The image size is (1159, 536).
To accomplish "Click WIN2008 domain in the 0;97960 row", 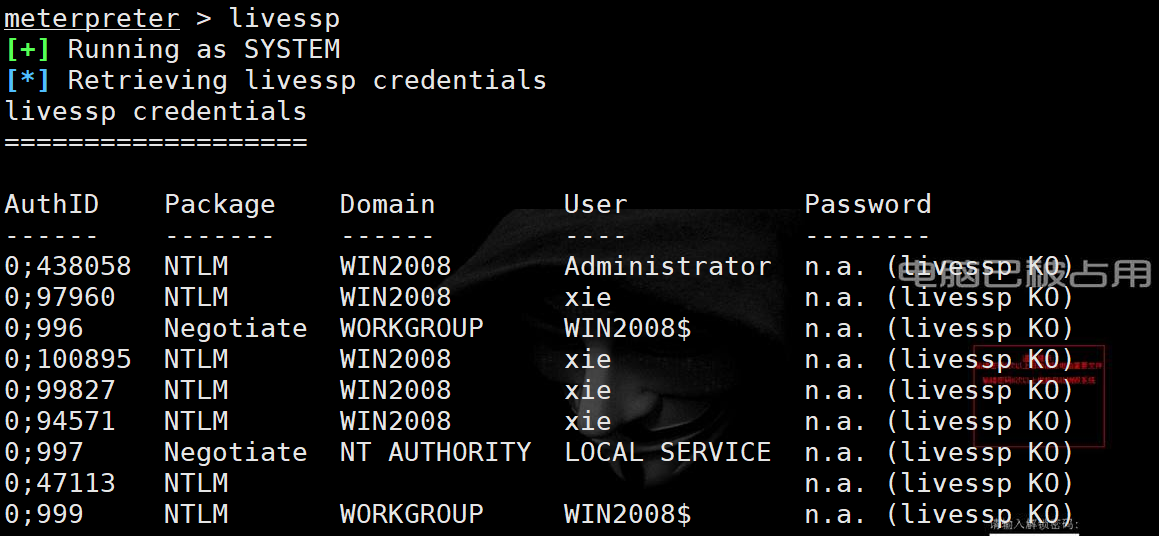I will coord(395,297).
